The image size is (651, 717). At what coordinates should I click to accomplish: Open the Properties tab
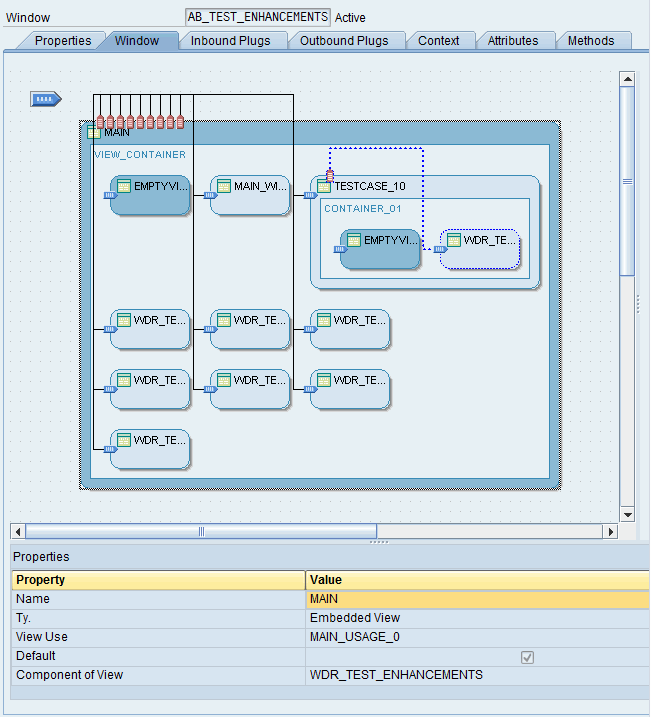click(x=62, y=41)
